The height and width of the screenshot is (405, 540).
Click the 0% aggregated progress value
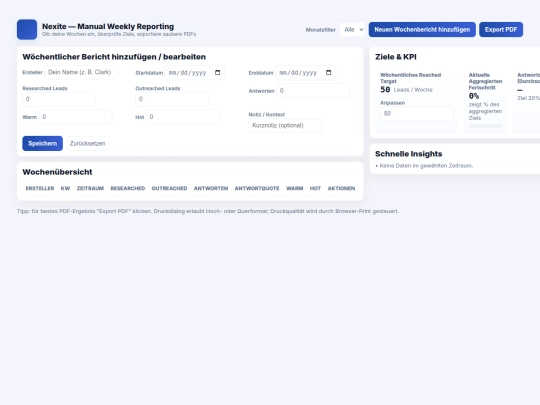474,96
